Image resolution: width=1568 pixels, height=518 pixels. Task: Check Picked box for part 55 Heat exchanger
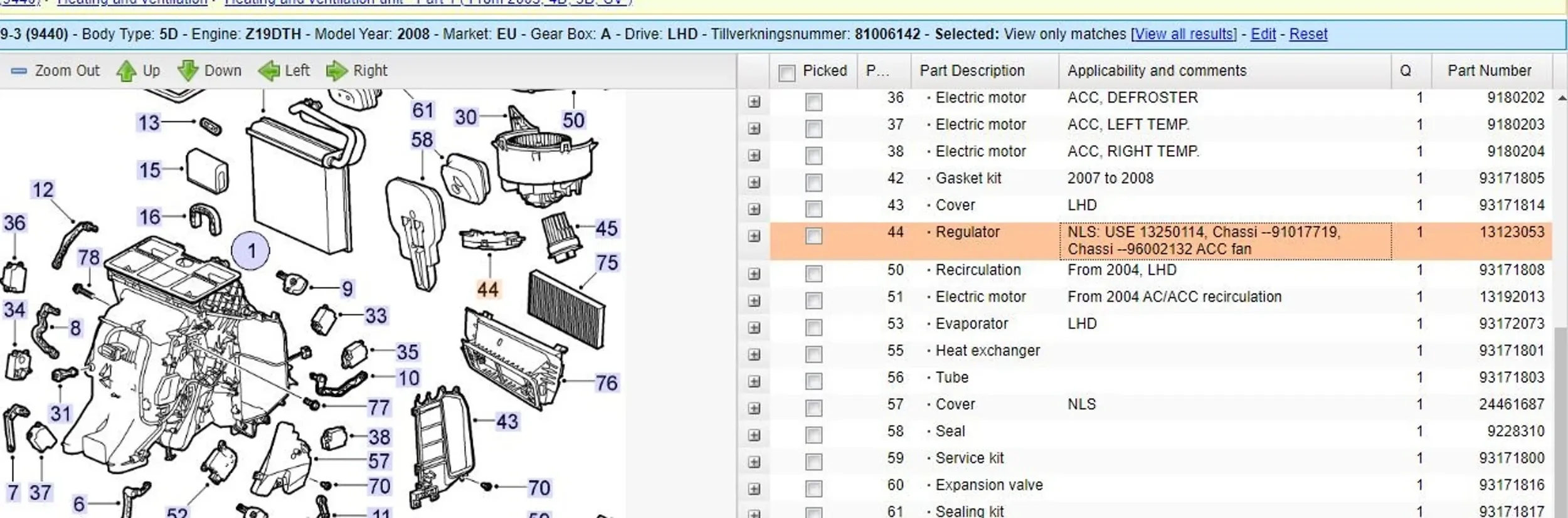(813, 354)
